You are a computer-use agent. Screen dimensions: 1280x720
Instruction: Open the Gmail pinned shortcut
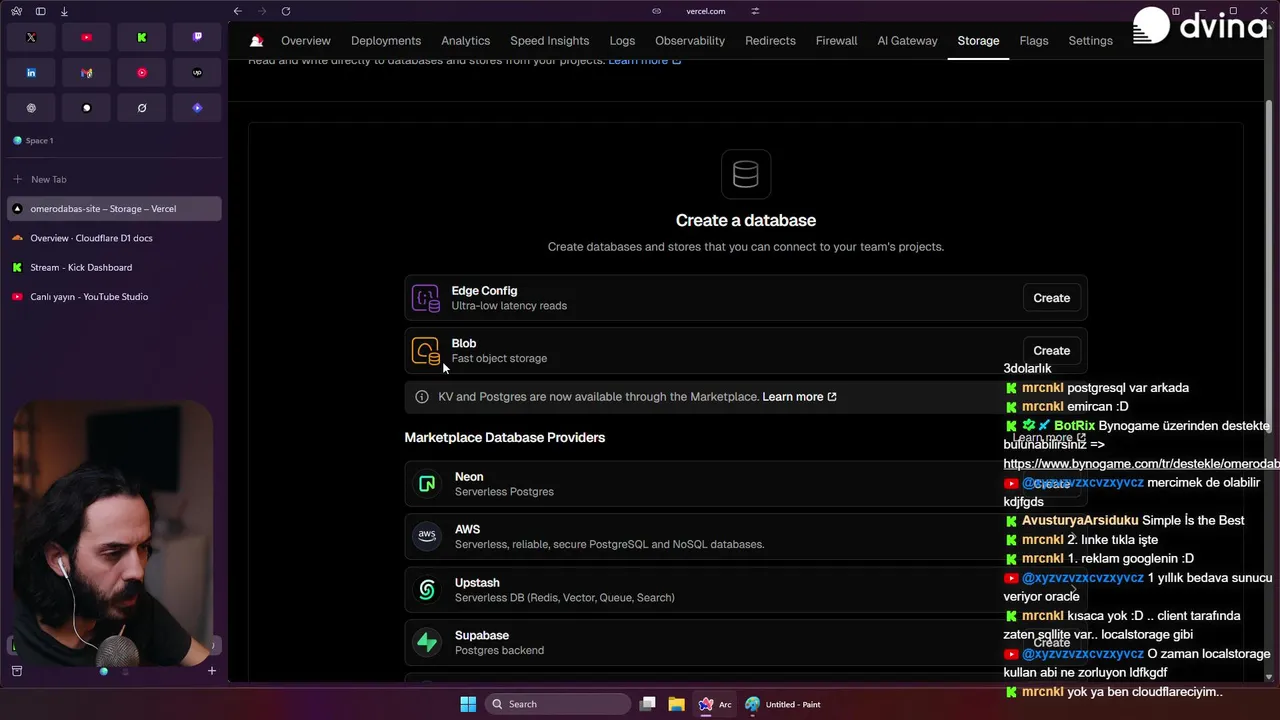[86, 73]
